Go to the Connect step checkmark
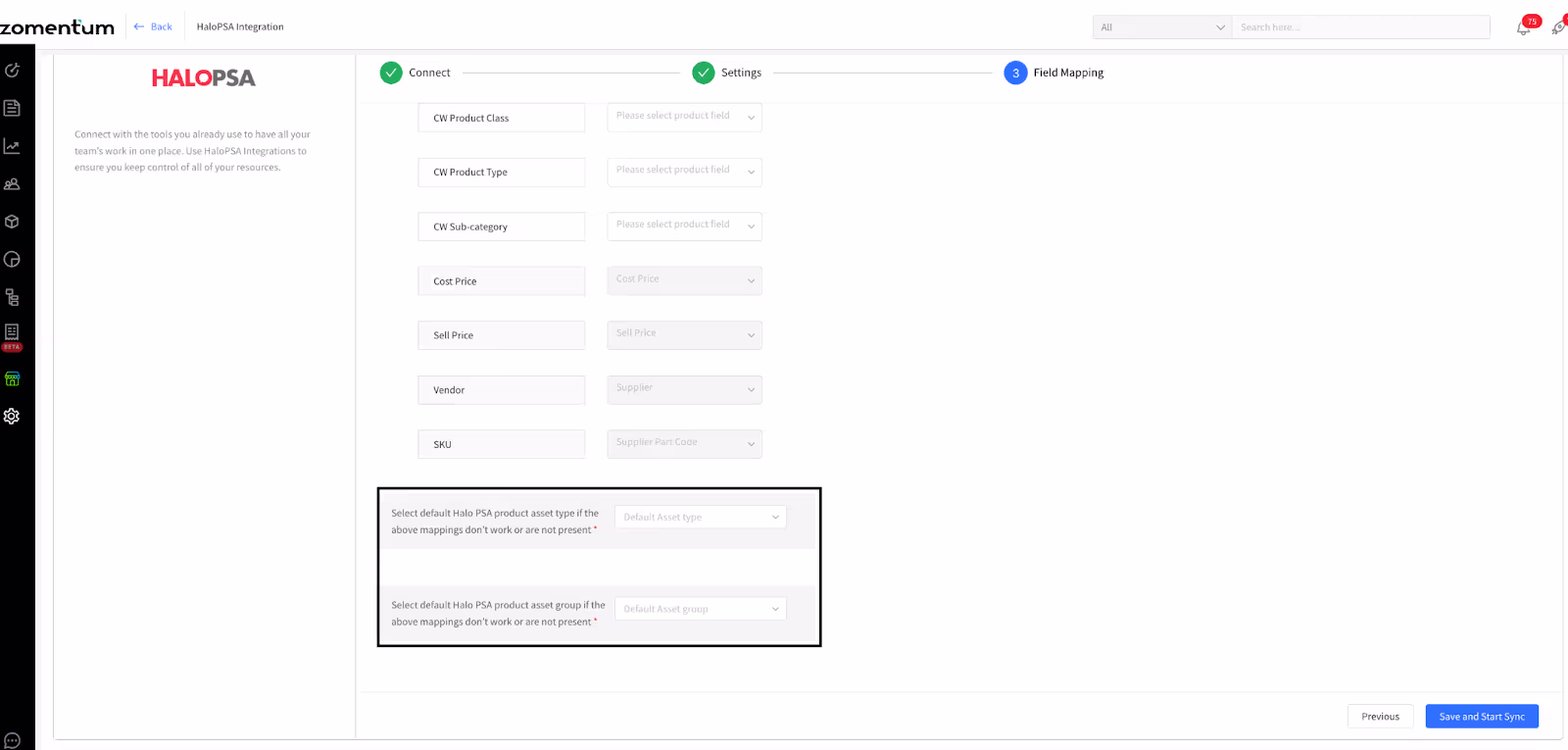The height and width of the screenshot is (750, 1568). point(391,73)
